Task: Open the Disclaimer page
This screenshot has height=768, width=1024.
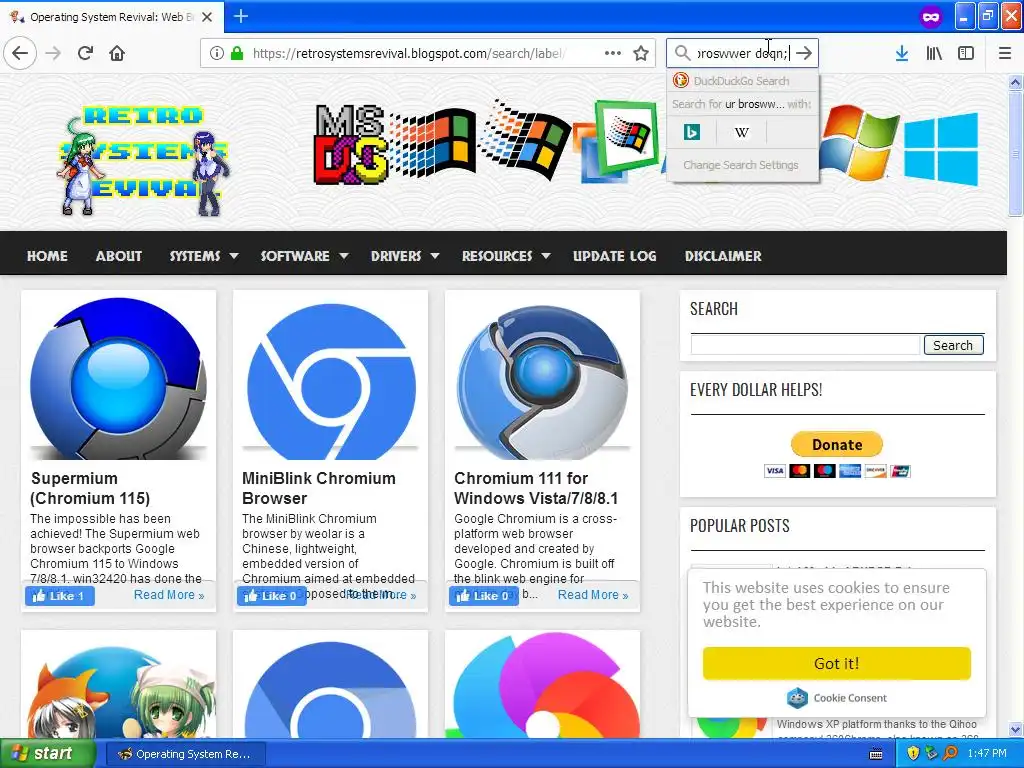Action: click(x=723, y=256)
